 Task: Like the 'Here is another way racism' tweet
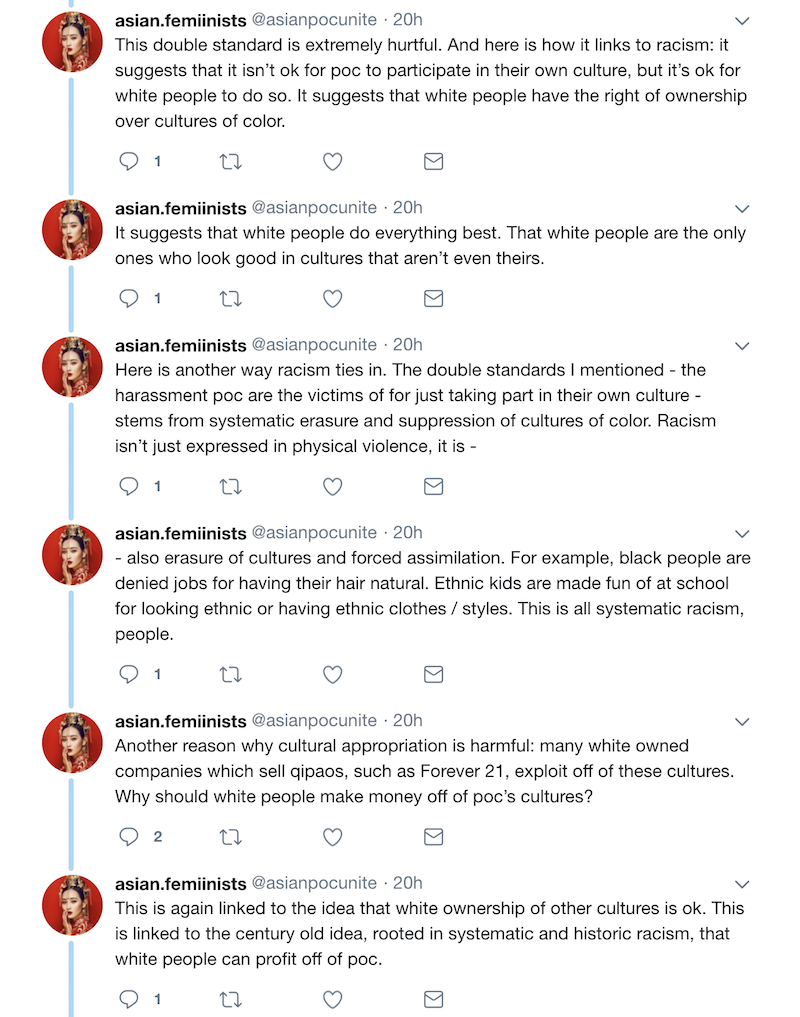(x=333, y=486)
